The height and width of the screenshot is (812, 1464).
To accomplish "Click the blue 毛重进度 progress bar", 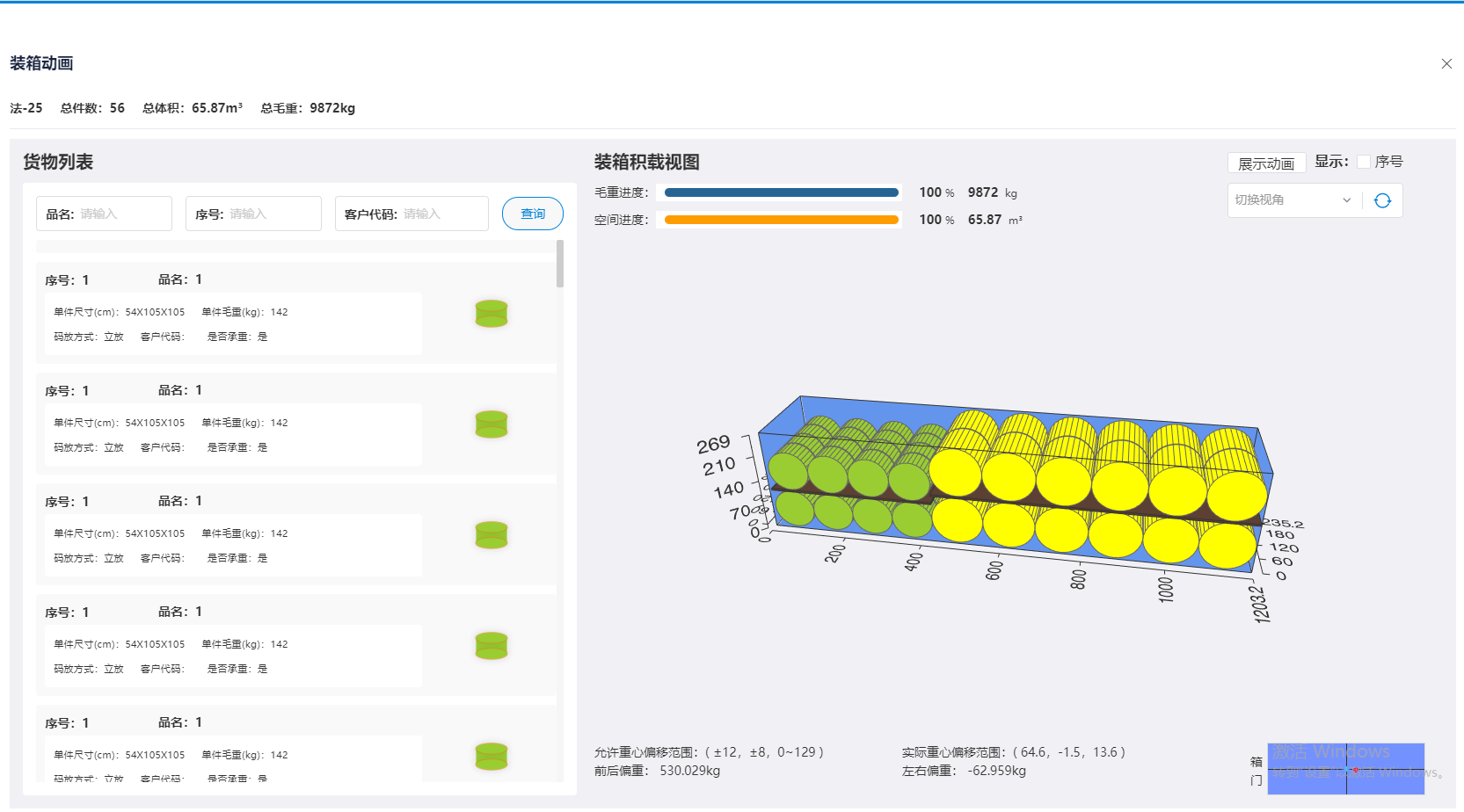I will click(x=781, y=192).
